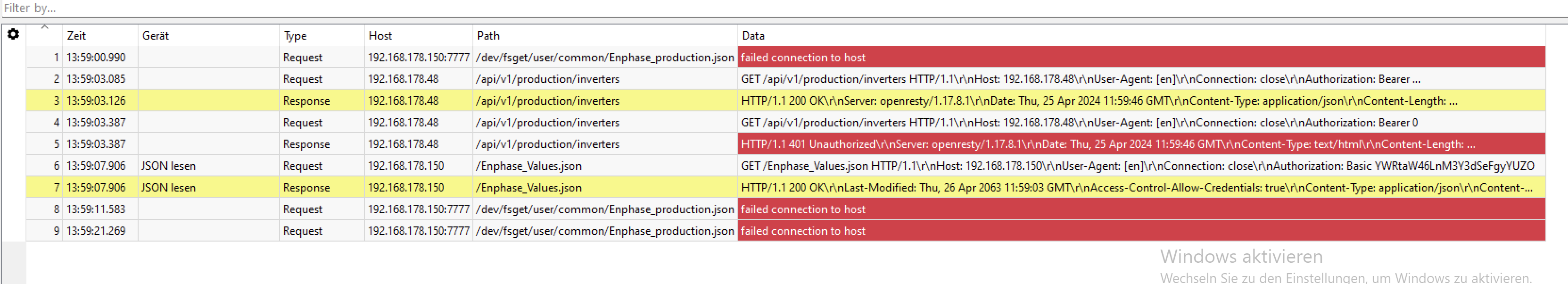Image resolution: width=1568 pixels, height=284 pixels.
Task: Click JSON lesen in row 6
Action: click(x=169, y=166)
